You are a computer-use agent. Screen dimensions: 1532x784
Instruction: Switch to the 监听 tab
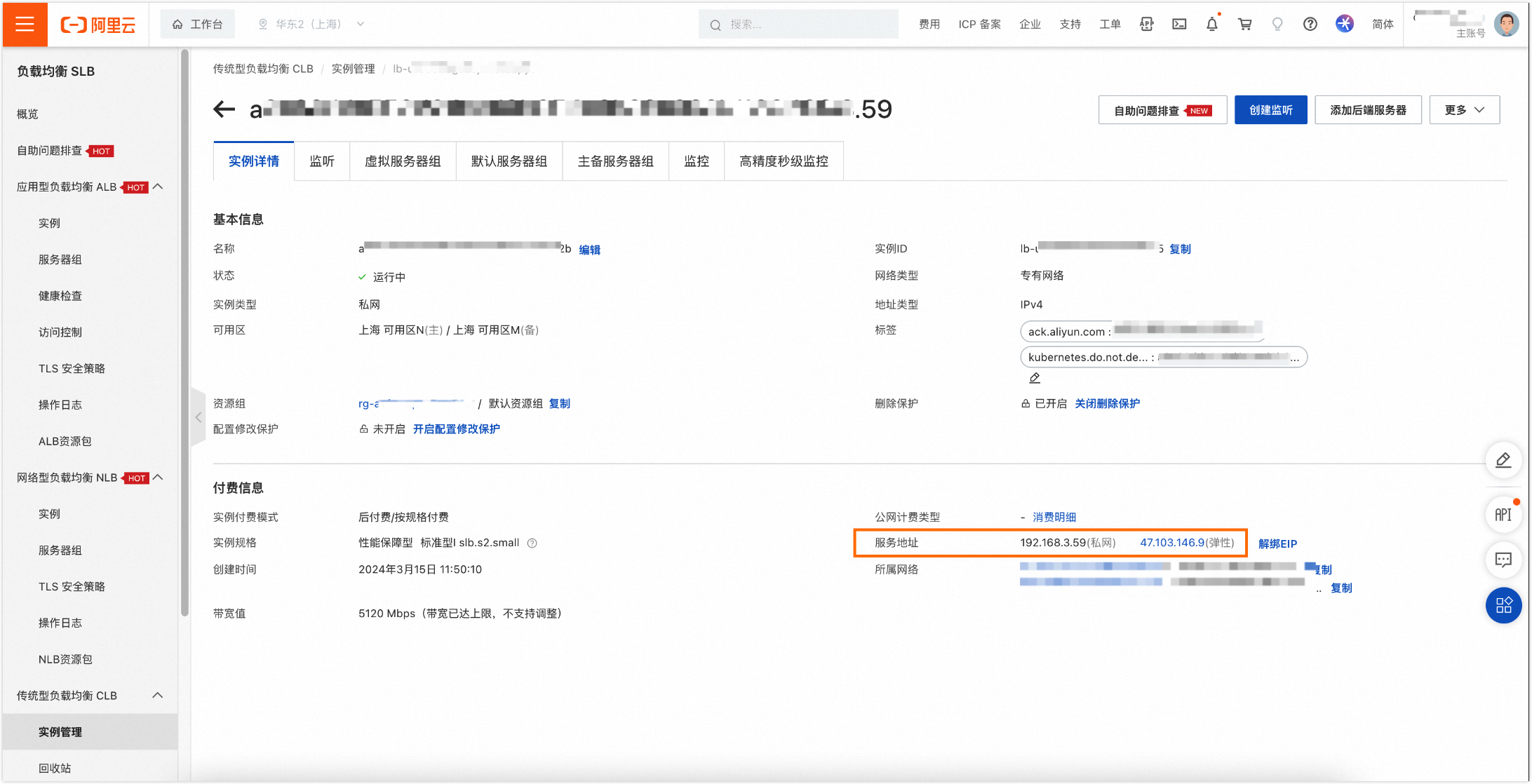coord(322,161)
